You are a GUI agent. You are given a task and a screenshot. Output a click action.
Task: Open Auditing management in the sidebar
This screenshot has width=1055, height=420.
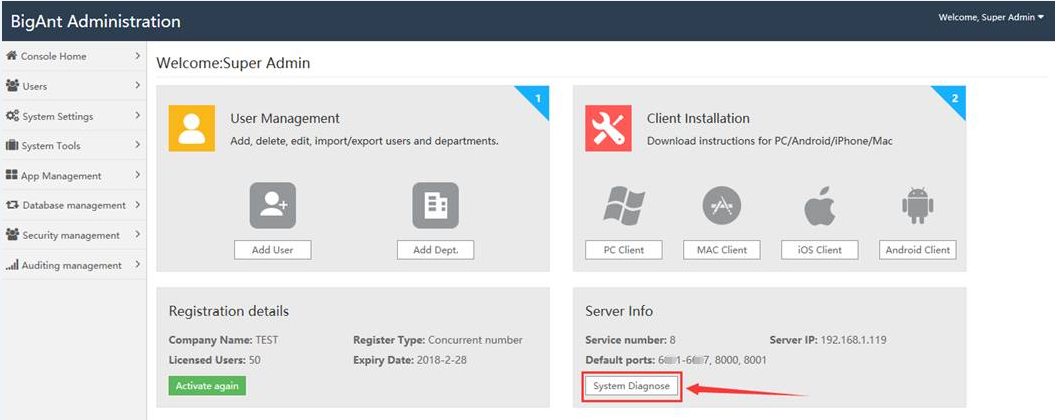pyautogui.click(x=73, y=265)
